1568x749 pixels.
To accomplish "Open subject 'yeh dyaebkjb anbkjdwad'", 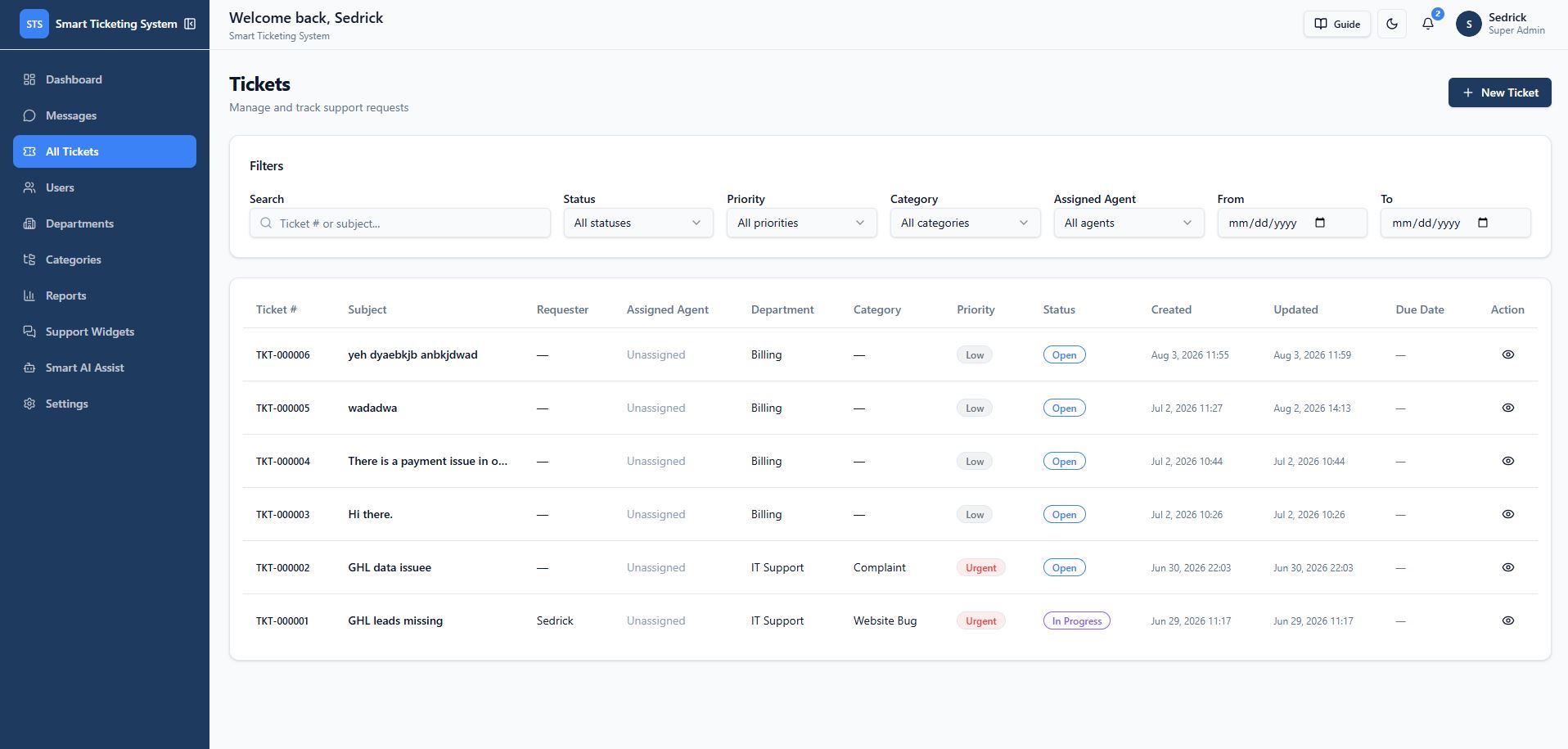I will (x=412, y=354).
